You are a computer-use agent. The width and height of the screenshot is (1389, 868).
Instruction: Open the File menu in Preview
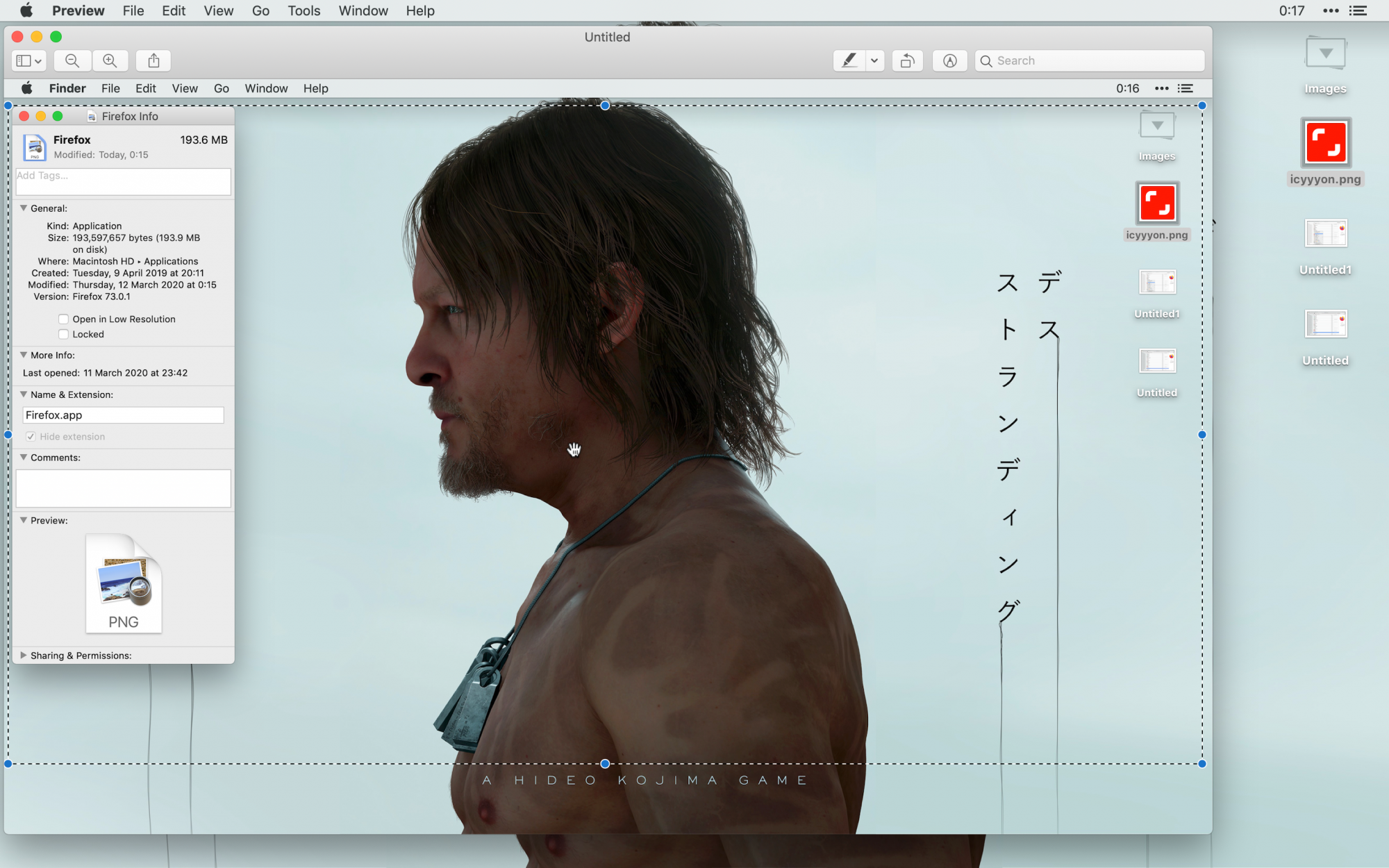(x=133, y=10)
